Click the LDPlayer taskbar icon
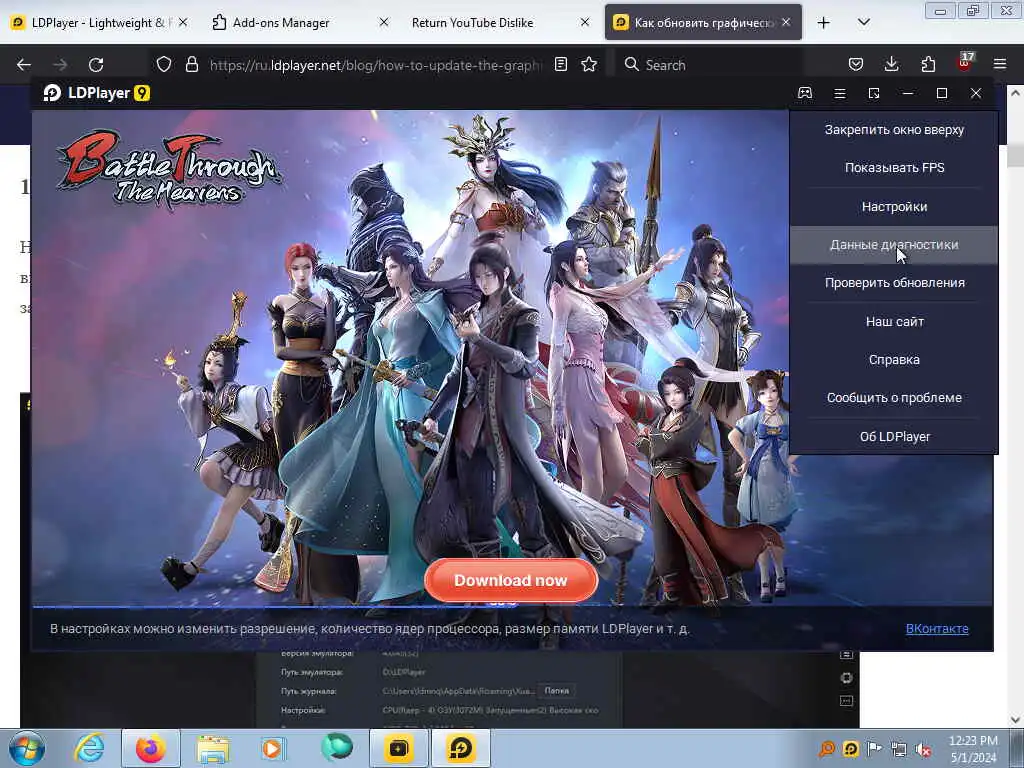Viewport: 1024px width, 768px height. (460, 748)
